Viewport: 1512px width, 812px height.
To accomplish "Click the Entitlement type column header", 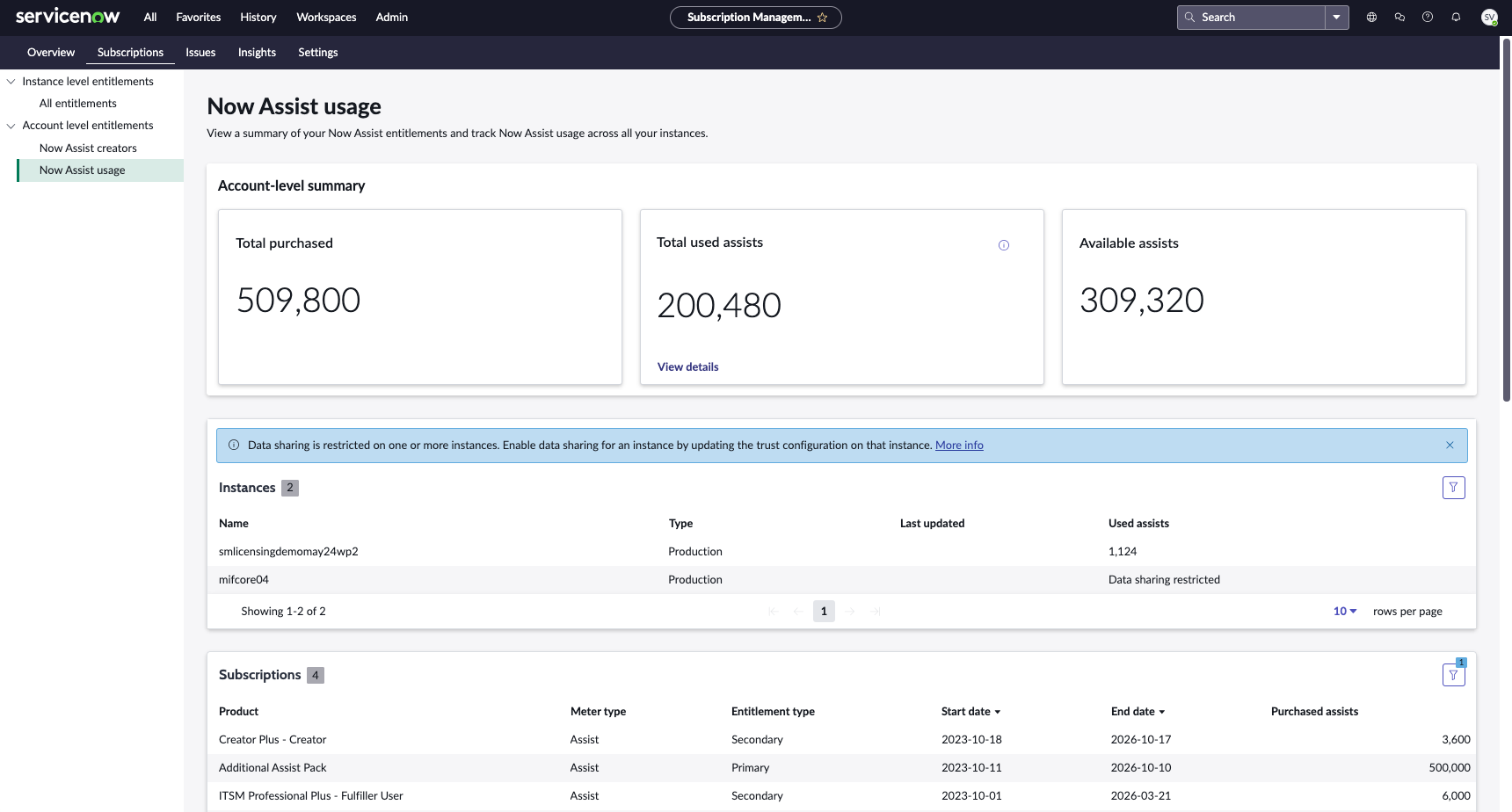I will pos(773,712).
